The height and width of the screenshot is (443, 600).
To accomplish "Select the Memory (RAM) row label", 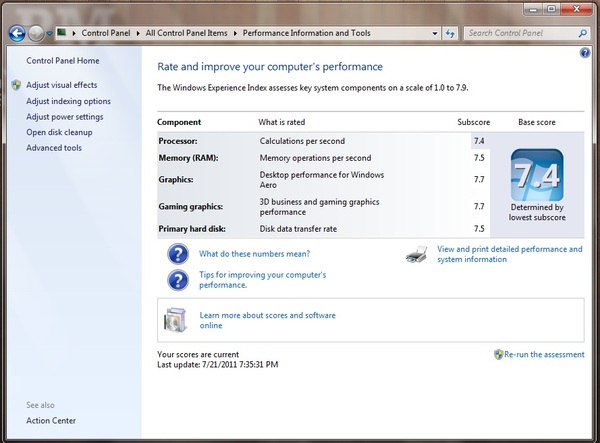I will (188, 158).
